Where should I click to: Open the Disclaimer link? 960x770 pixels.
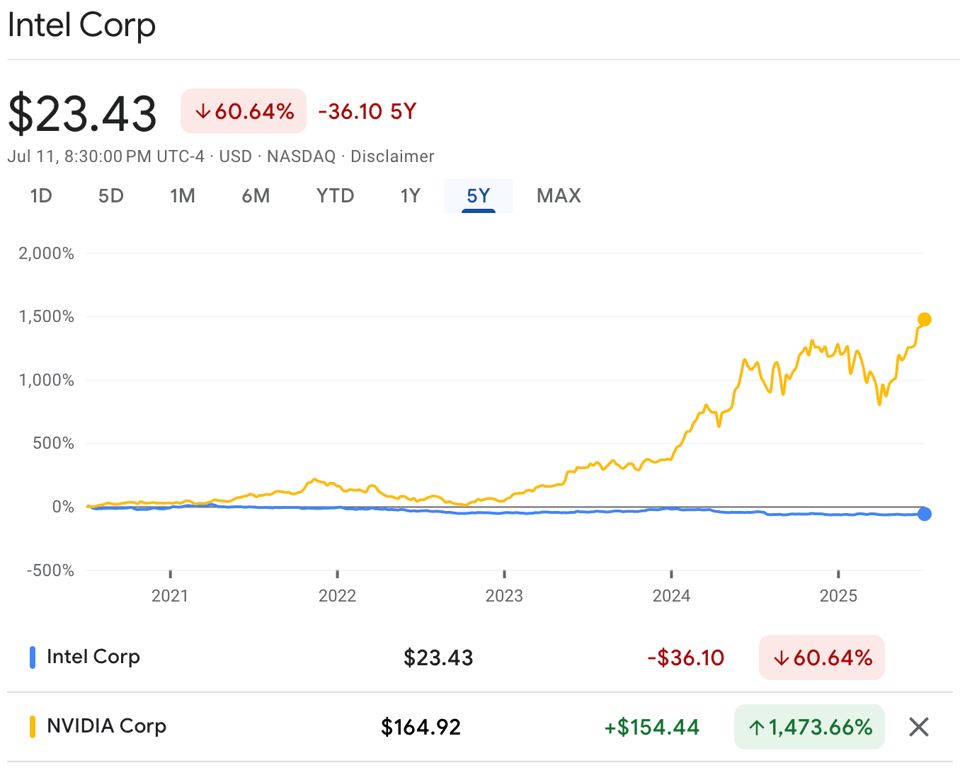click(x=392, y=157)
